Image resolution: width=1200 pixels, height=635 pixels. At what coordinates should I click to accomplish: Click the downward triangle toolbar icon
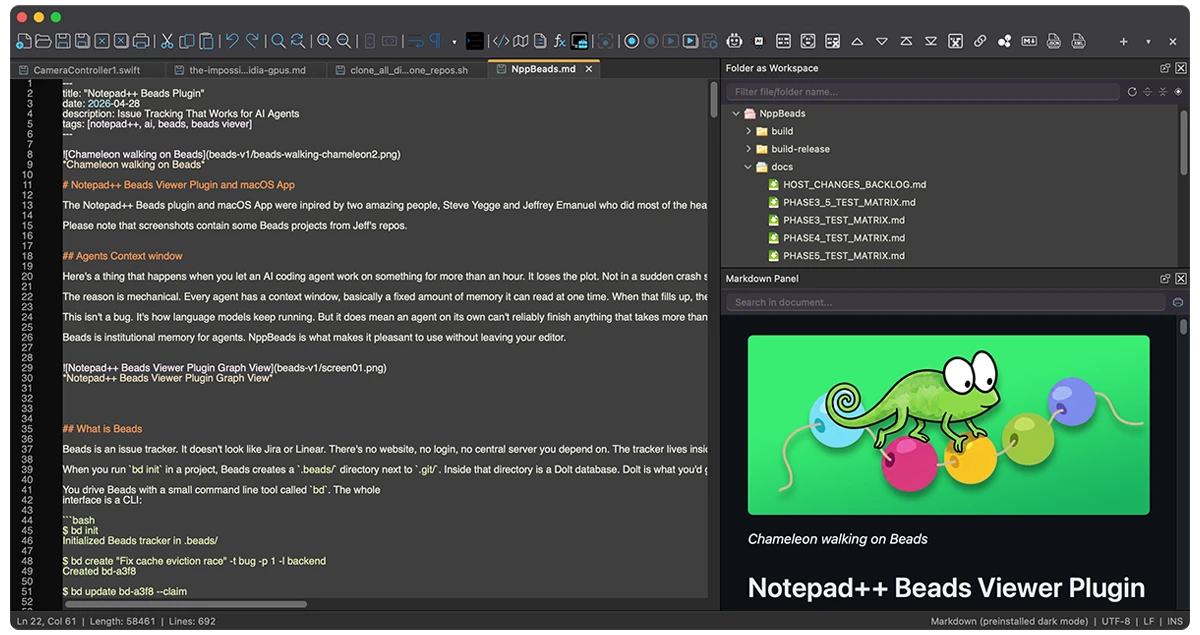tap(882, 42)
